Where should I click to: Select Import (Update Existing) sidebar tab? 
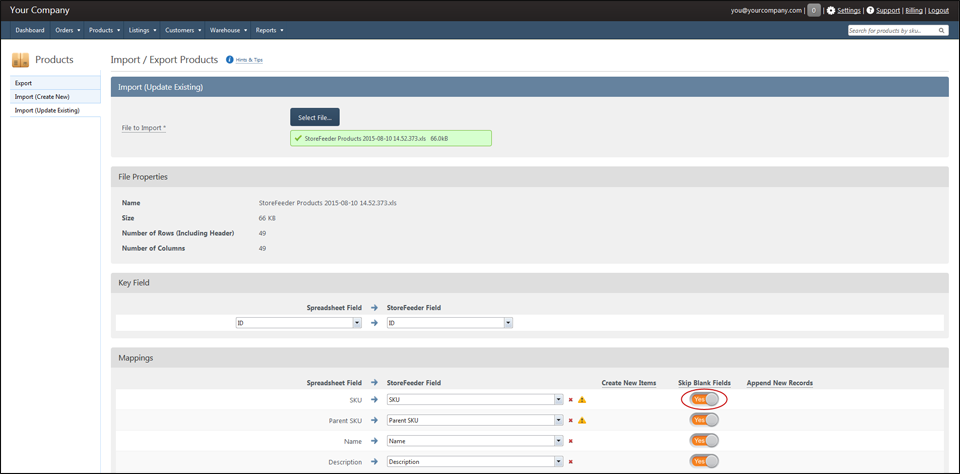pyautogui.click(x=56, y=110)
